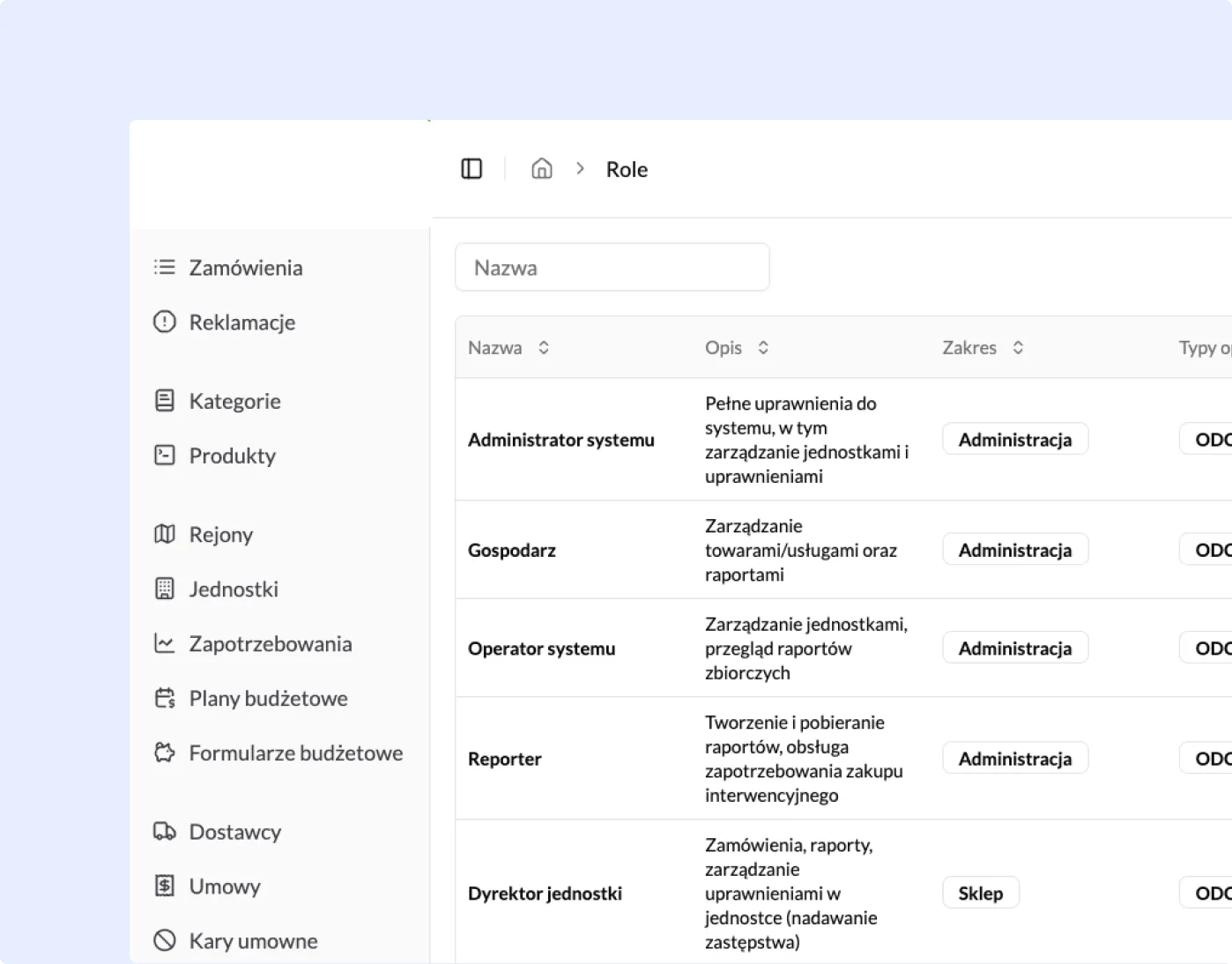This screenshot has width=1232, height=964.
Task: Click the Dyrektor jednostki role name
Action: (545, 893)
